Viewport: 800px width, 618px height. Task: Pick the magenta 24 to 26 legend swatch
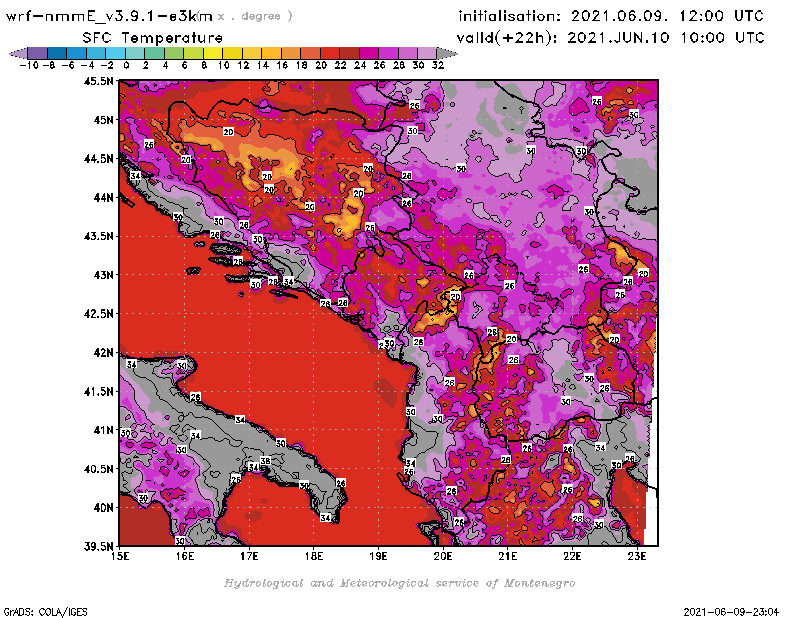[369, 53]
